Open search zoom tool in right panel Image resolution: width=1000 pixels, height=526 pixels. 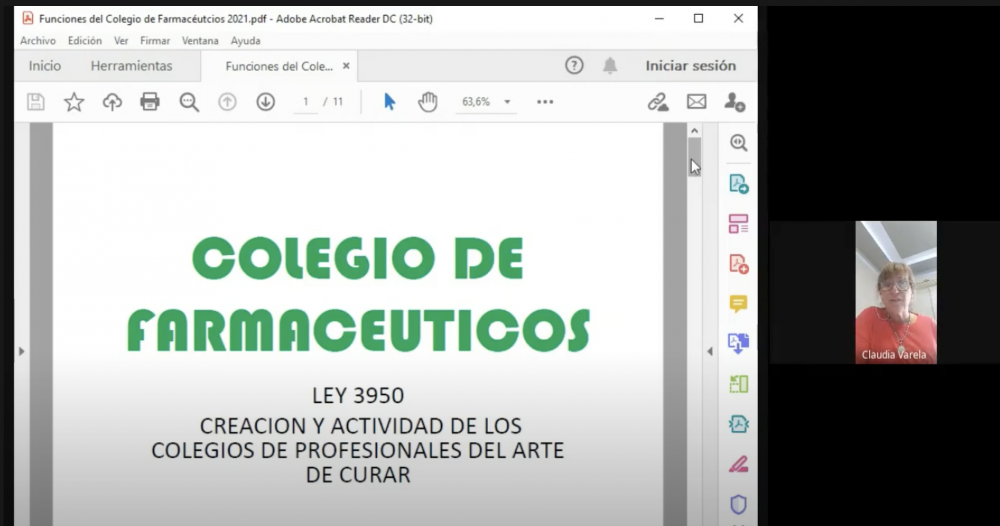coord(739,143)
